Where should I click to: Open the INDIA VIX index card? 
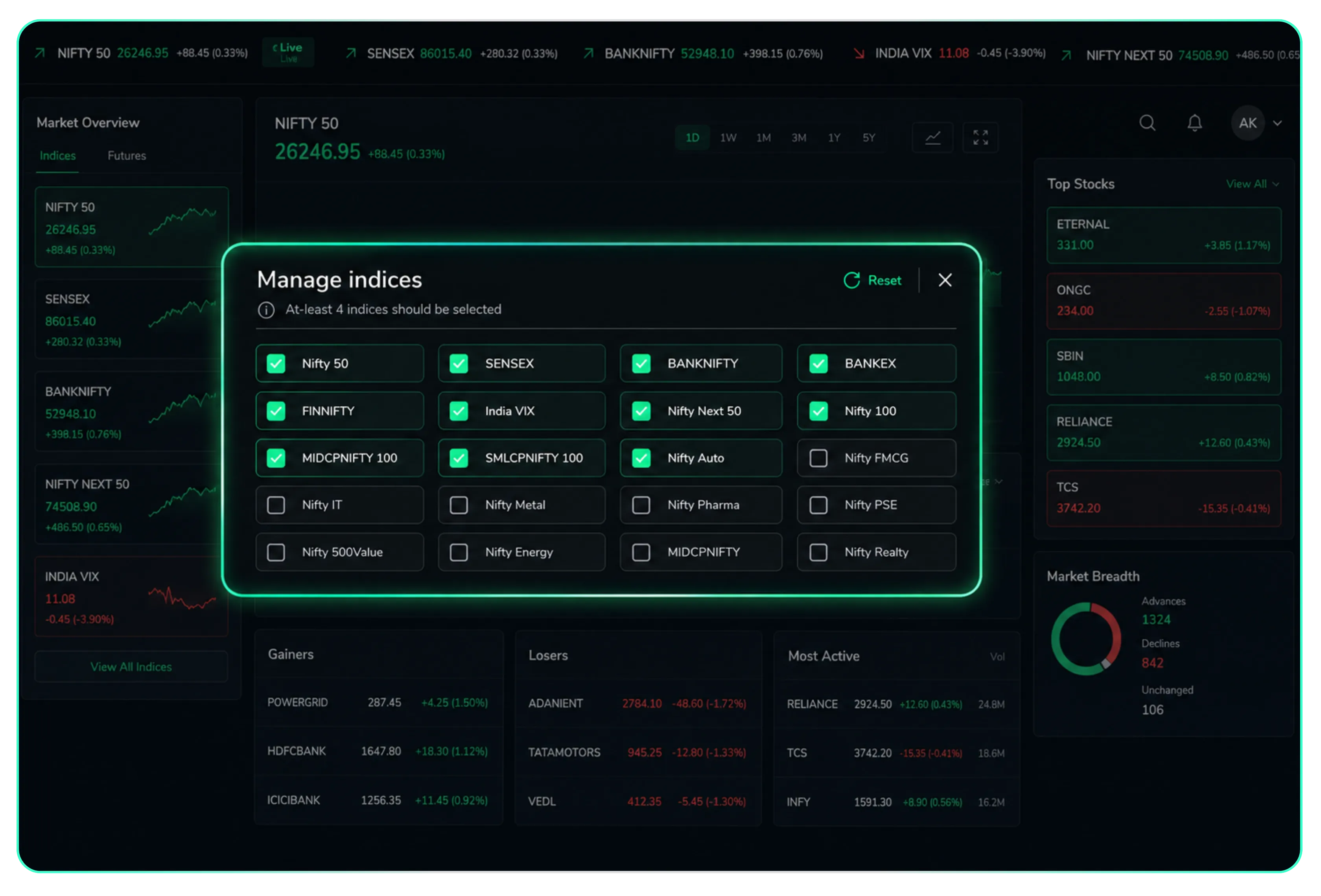(131, 597)
